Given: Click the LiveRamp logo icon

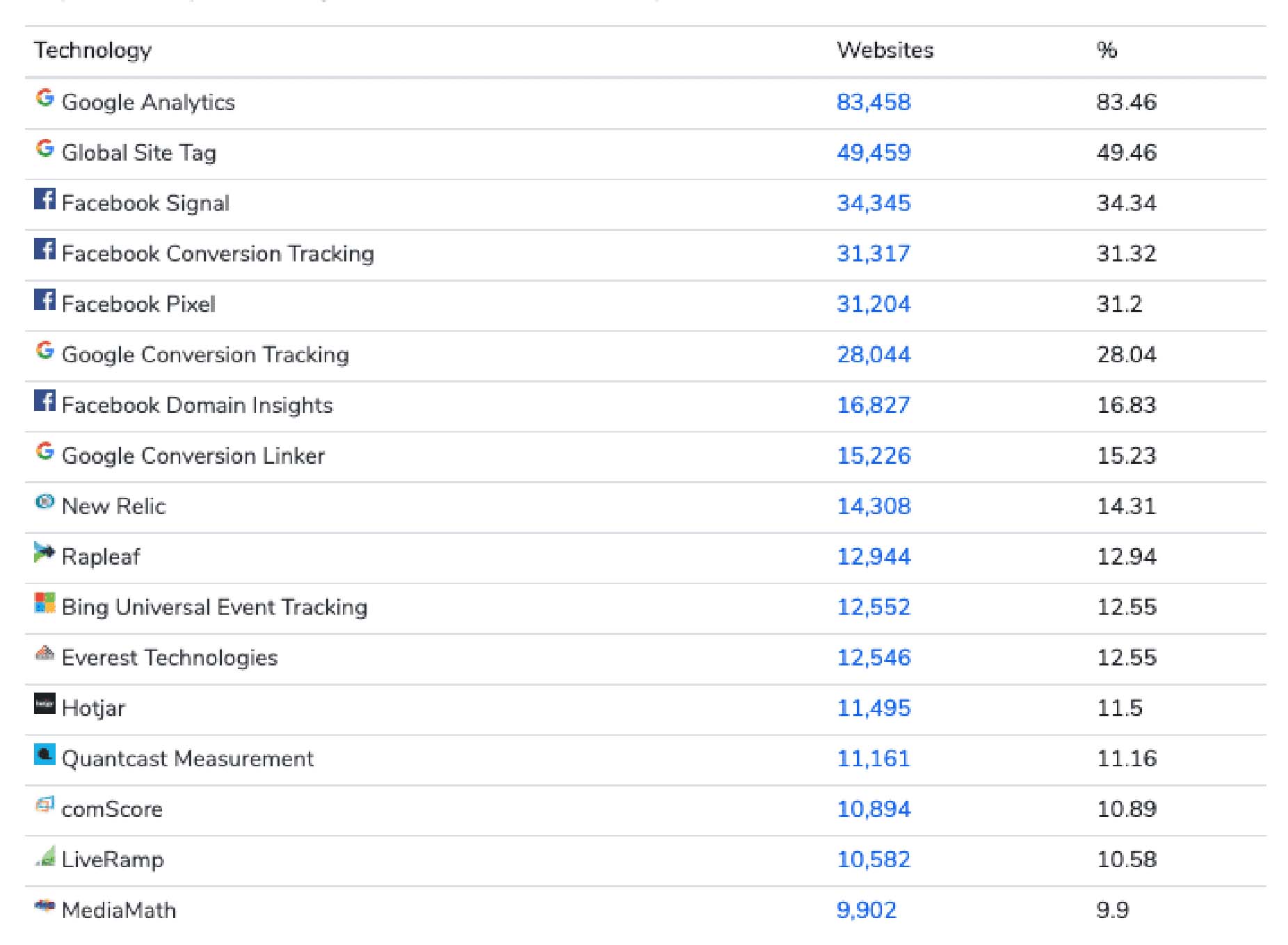Looking at the screenshot, I should click(45, 856).
